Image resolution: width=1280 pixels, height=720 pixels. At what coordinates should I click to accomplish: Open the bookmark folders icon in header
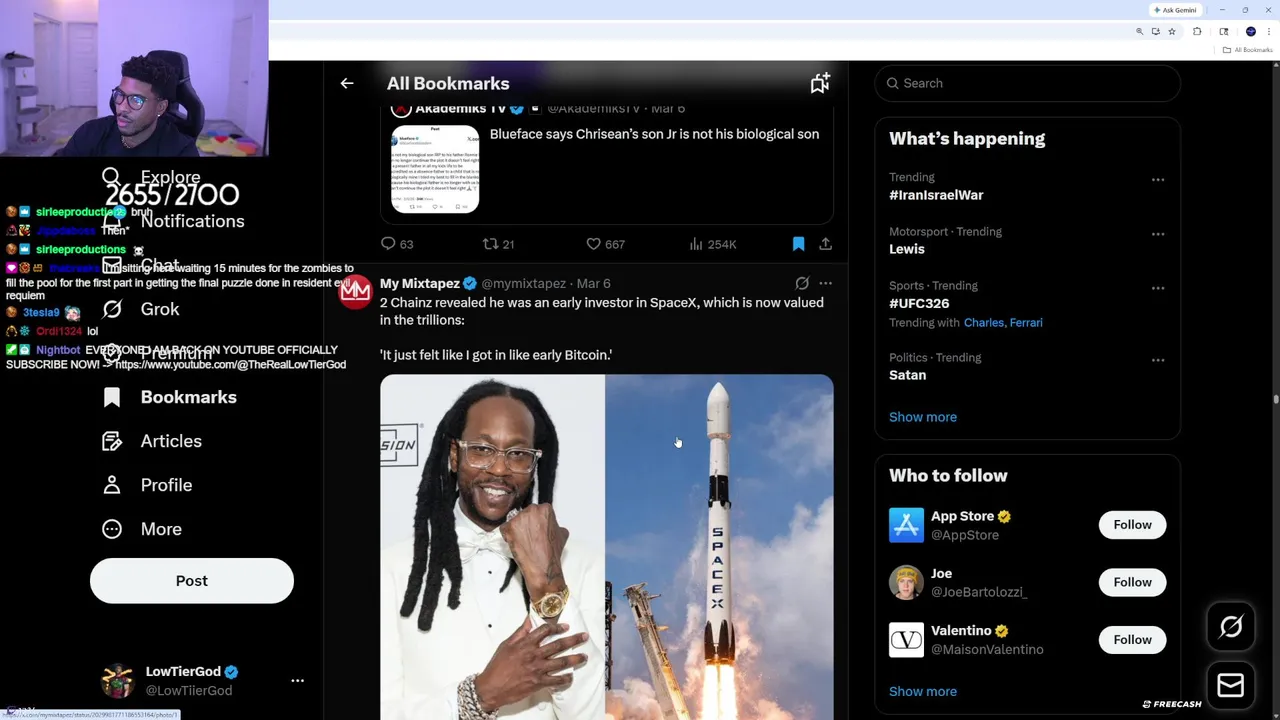(x=820, y=84)
